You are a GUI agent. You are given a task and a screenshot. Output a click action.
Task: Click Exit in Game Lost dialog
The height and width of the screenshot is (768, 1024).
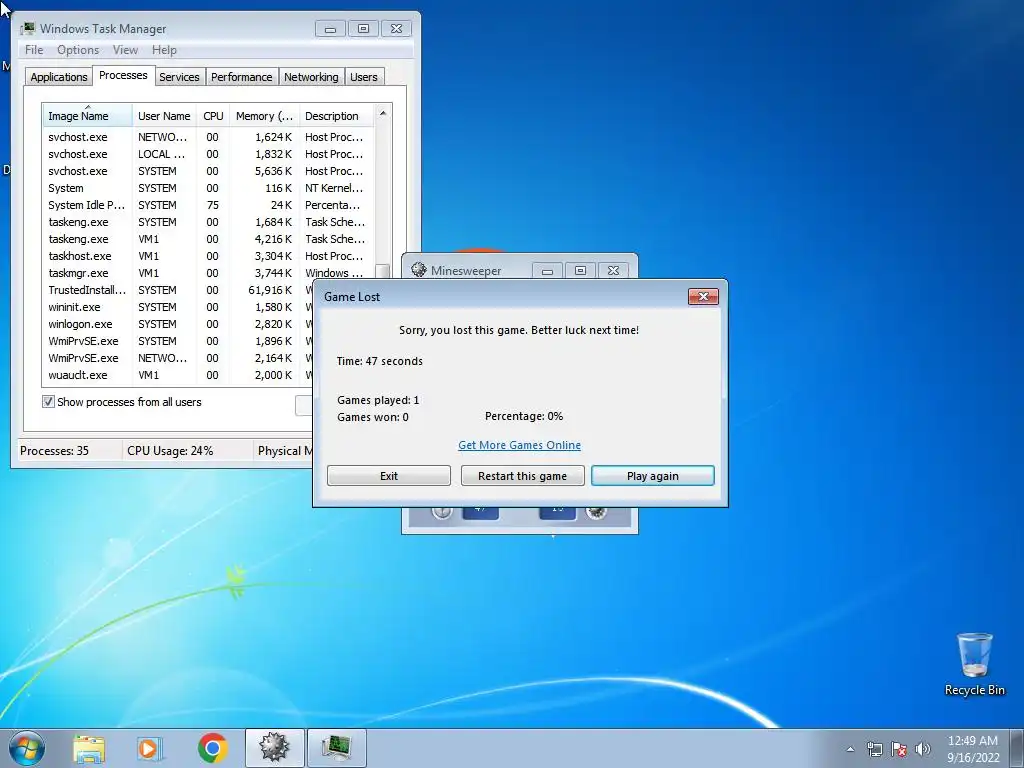(389, 476)
